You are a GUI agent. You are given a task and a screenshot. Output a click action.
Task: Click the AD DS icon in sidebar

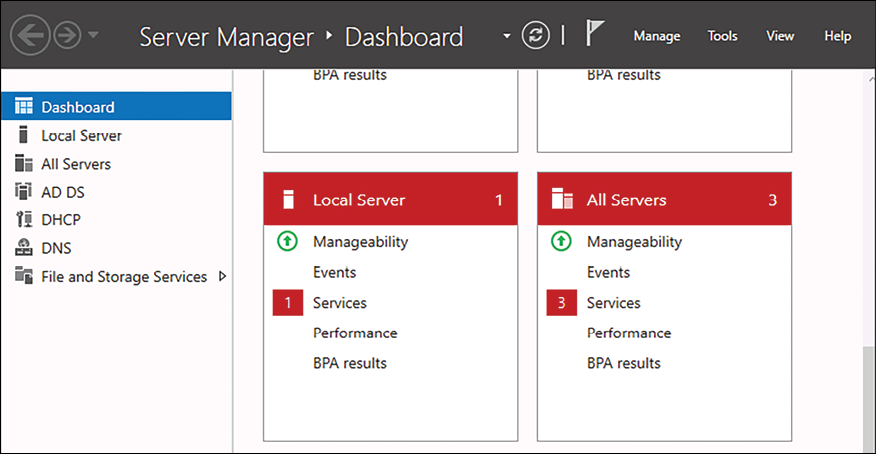point(23,191)
